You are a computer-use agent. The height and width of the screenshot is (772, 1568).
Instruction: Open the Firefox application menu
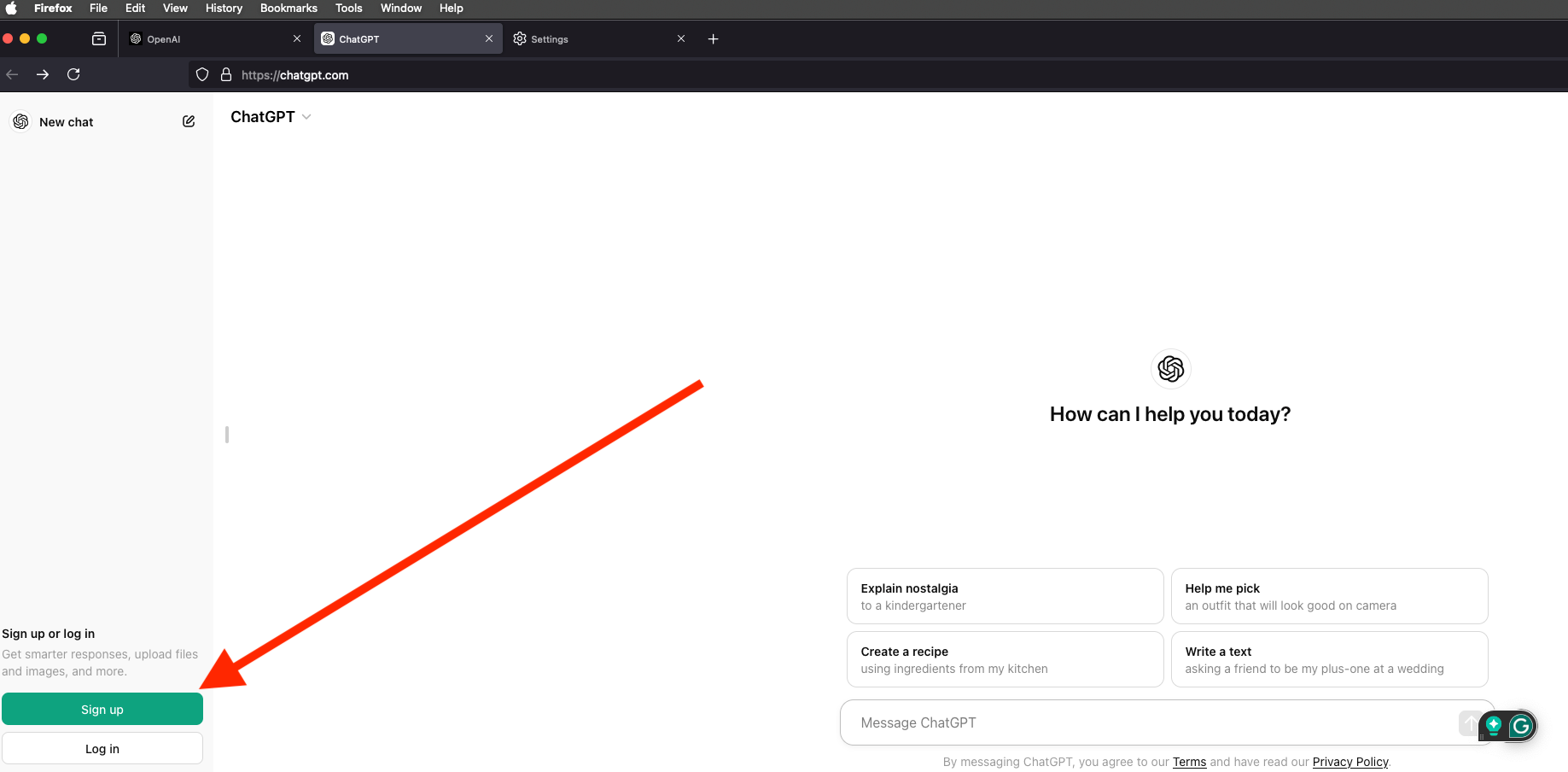[53, 8]
